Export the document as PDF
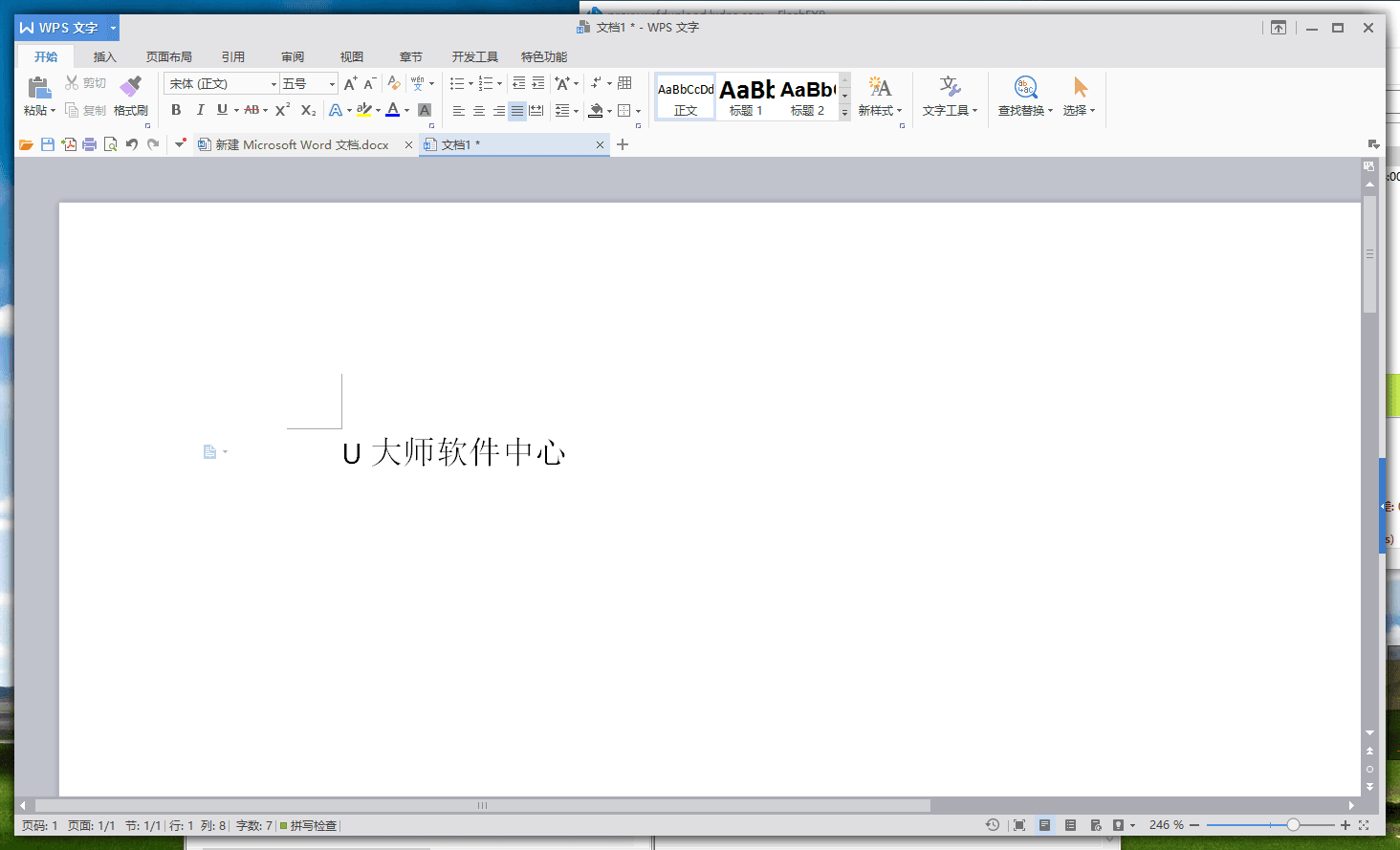1400x850 pixels. pos(69,144)
